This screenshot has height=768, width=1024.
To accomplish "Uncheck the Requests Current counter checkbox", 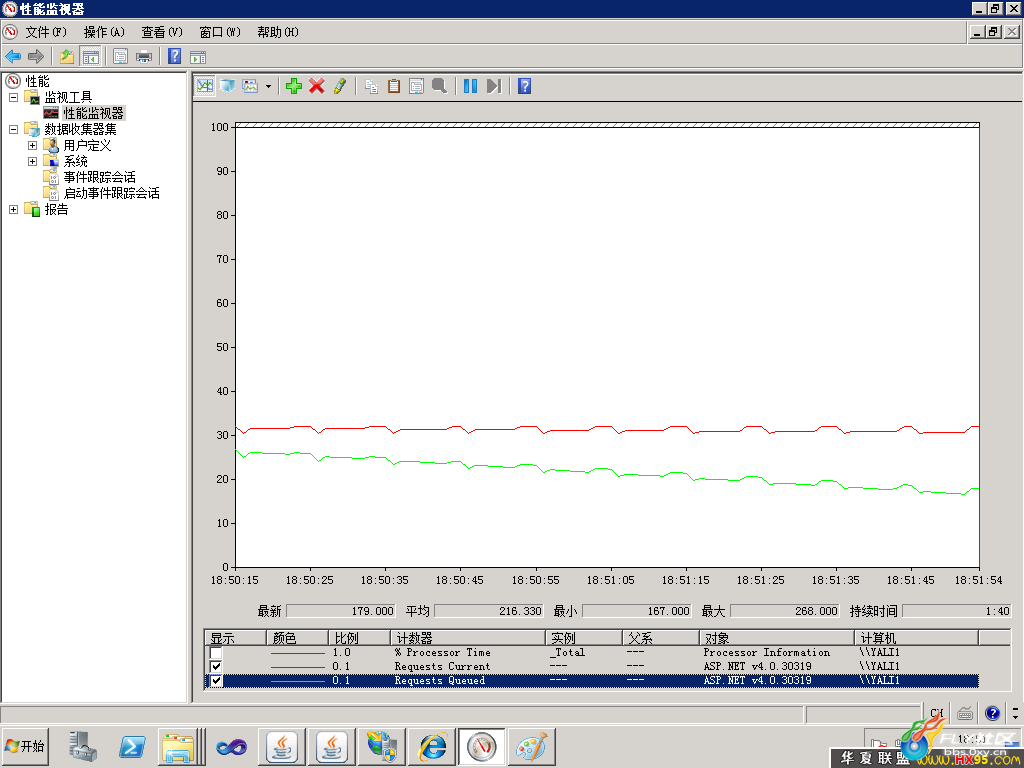I will 216,666.
